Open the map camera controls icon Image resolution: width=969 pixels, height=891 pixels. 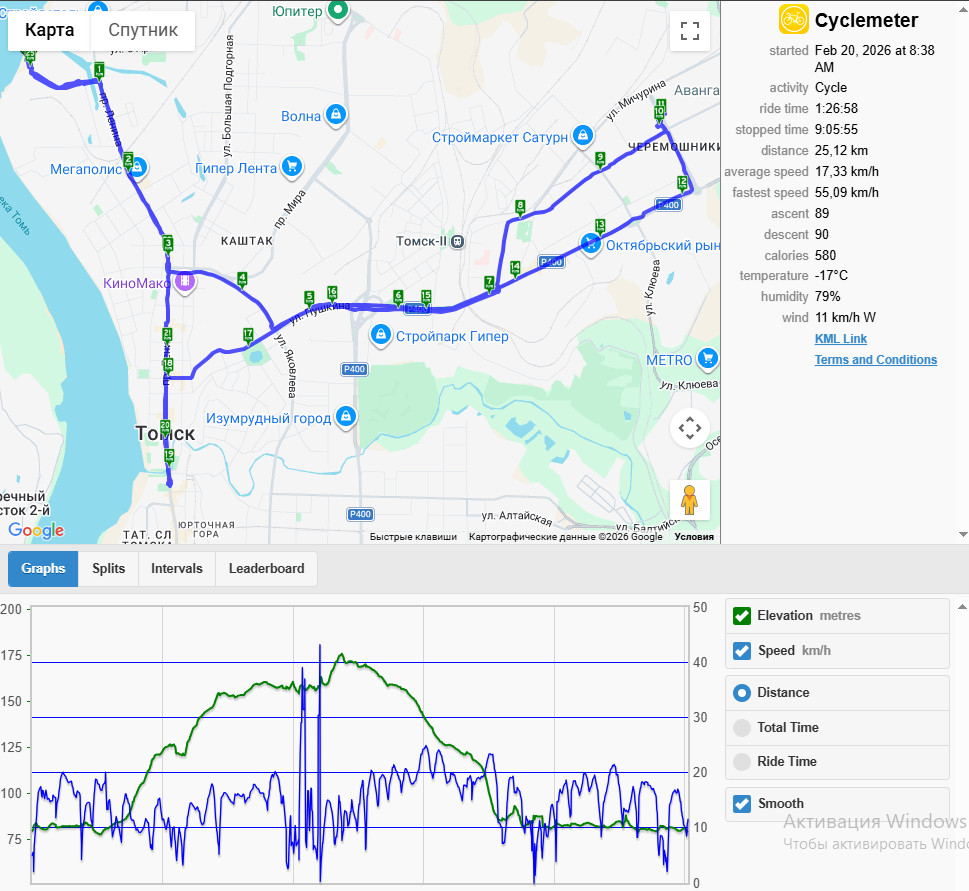(x=690, y=428)
